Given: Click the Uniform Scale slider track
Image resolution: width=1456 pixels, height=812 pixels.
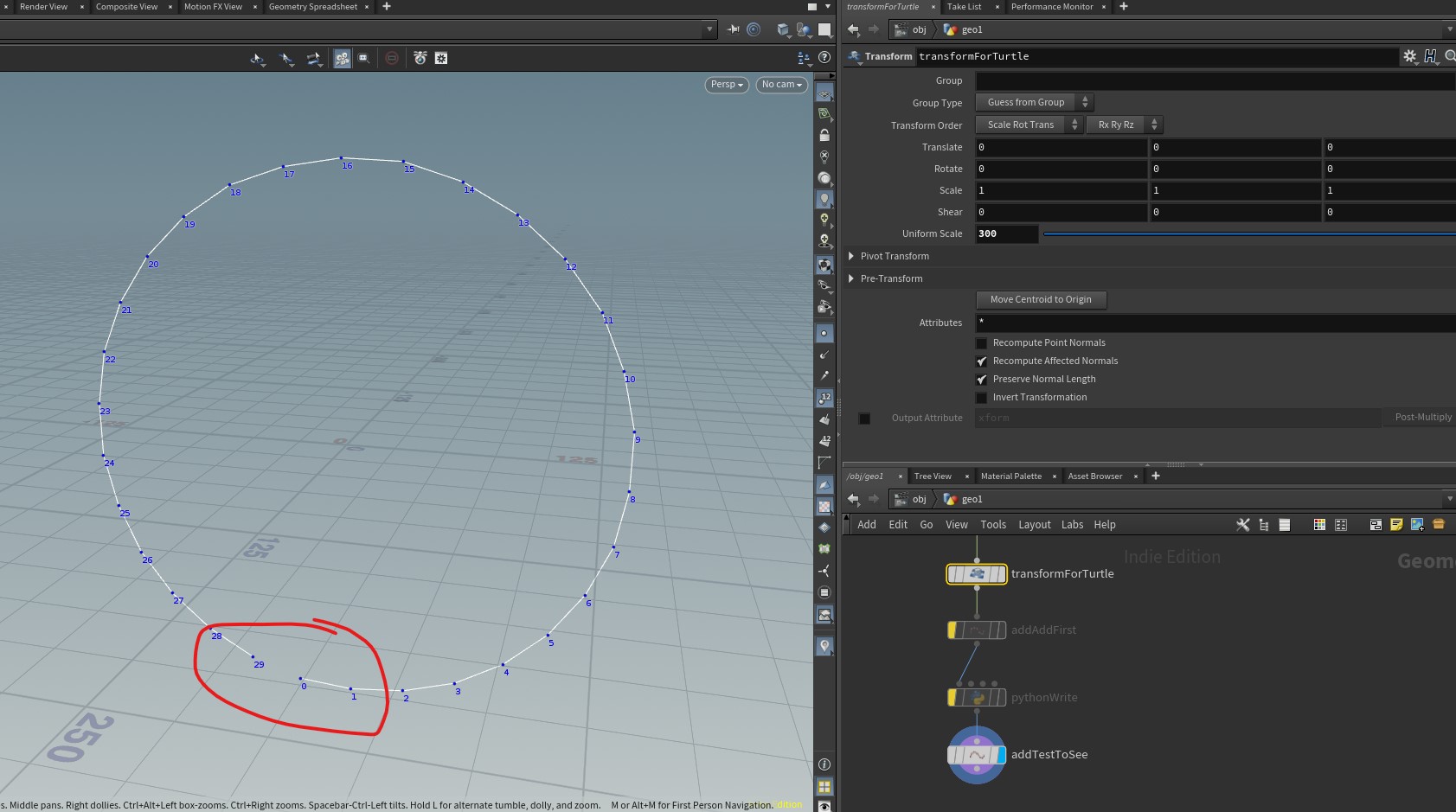Looking at the screenshot, I should (x=1246, y=233).
